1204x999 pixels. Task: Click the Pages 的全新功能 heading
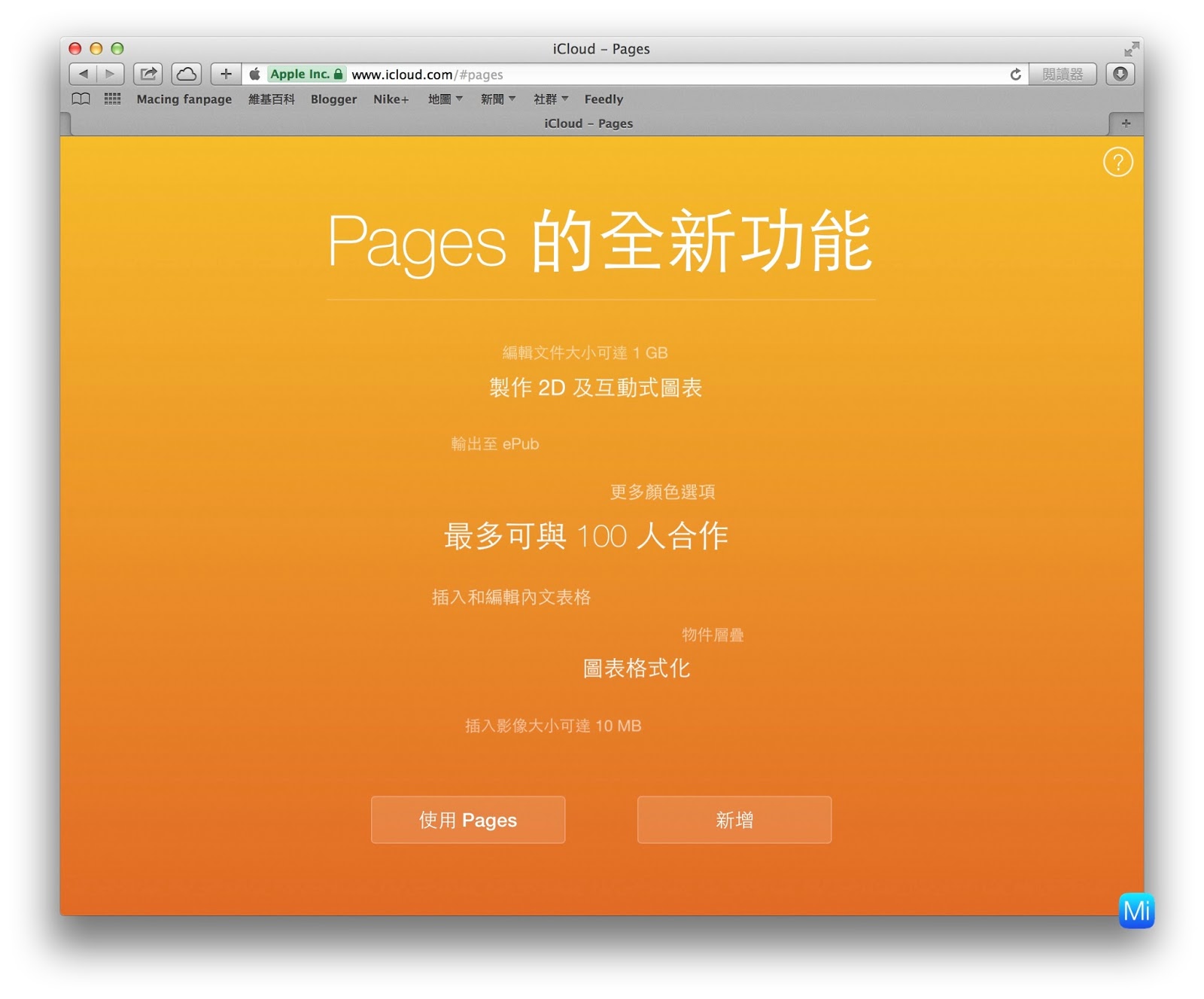(x=600, y=242)
